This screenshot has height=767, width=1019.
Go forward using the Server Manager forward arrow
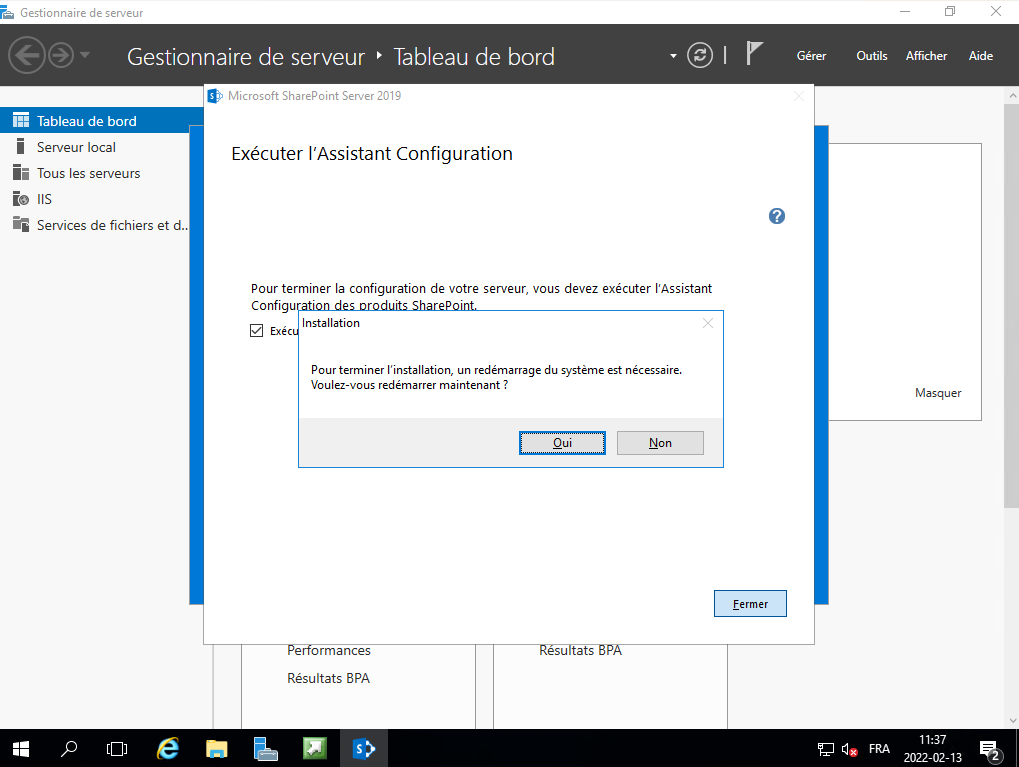(x=61, y=56)
